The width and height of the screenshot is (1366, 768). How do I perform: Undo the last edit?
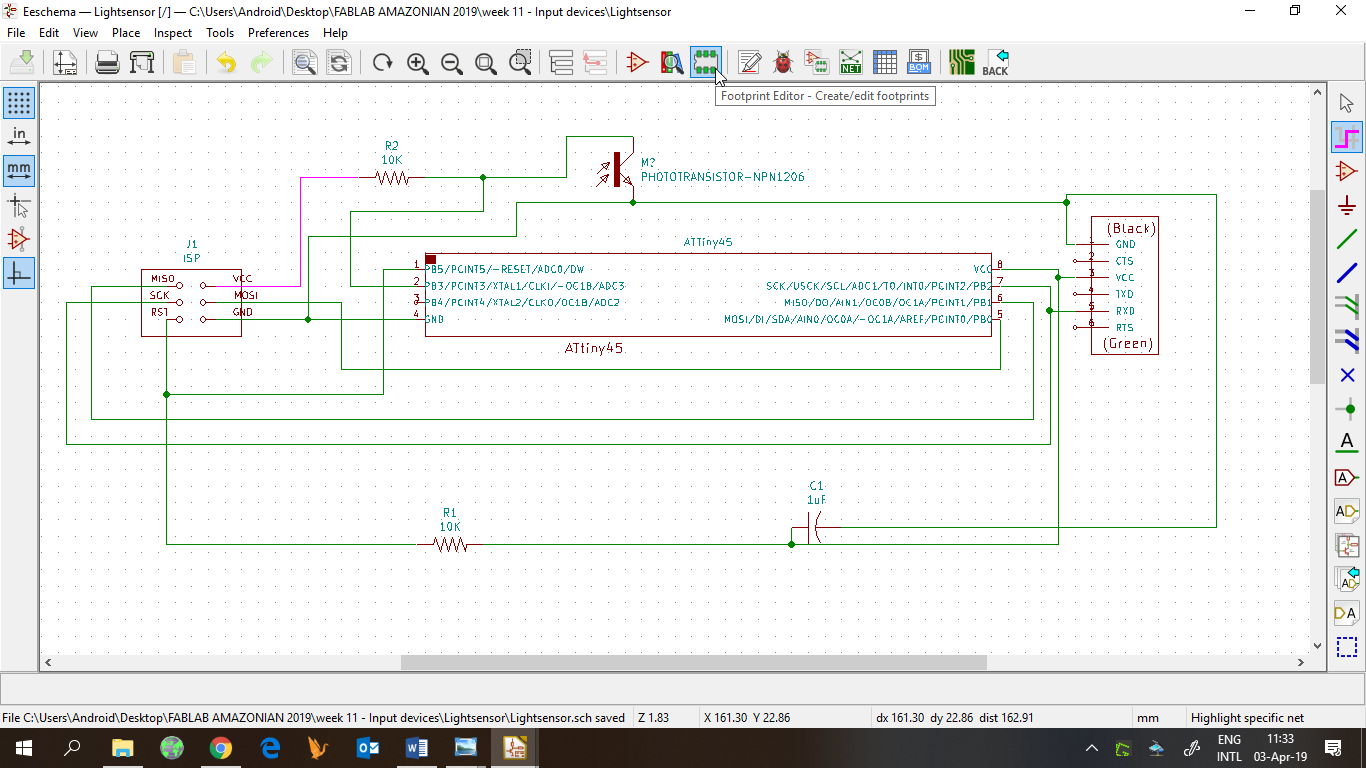tap(227, 62)
